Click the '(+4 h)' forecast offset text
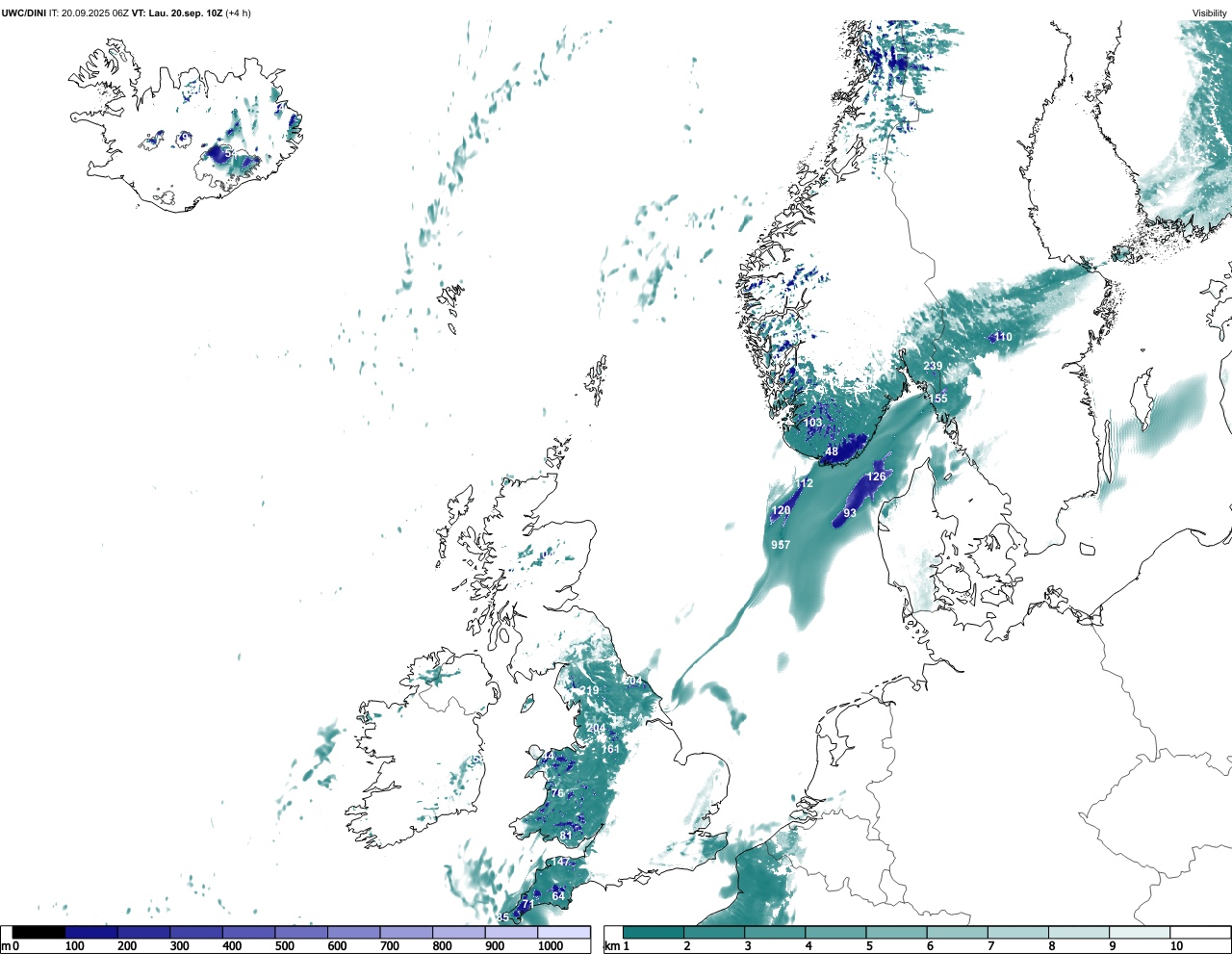Image resolution: width=1232 pixels, height=954 pixels. coord(238,13)
